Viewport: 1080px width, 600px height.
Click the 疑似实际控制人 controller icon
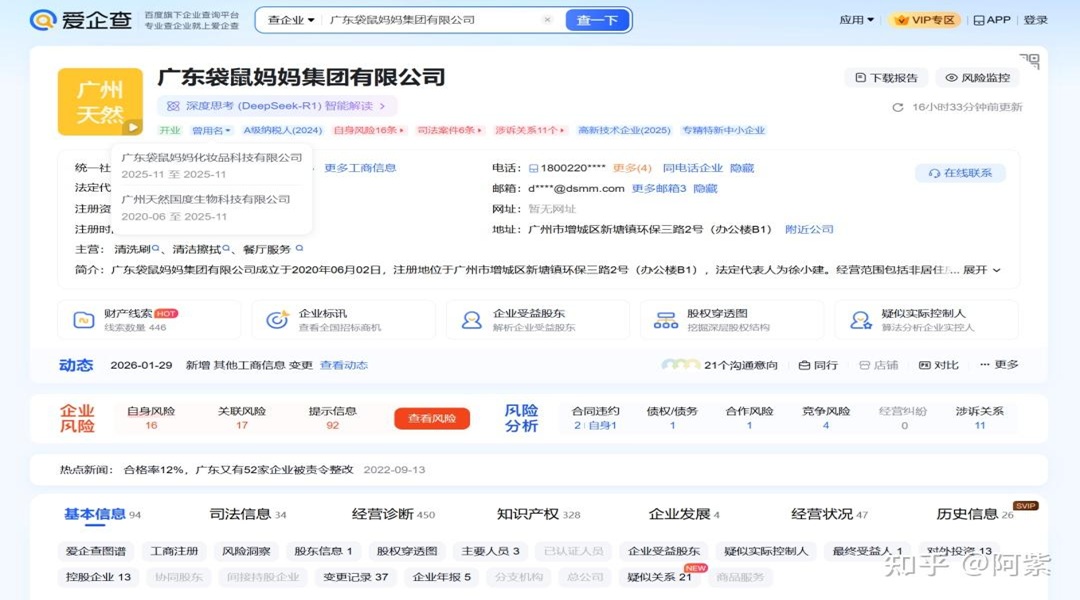tap(860, 320)
